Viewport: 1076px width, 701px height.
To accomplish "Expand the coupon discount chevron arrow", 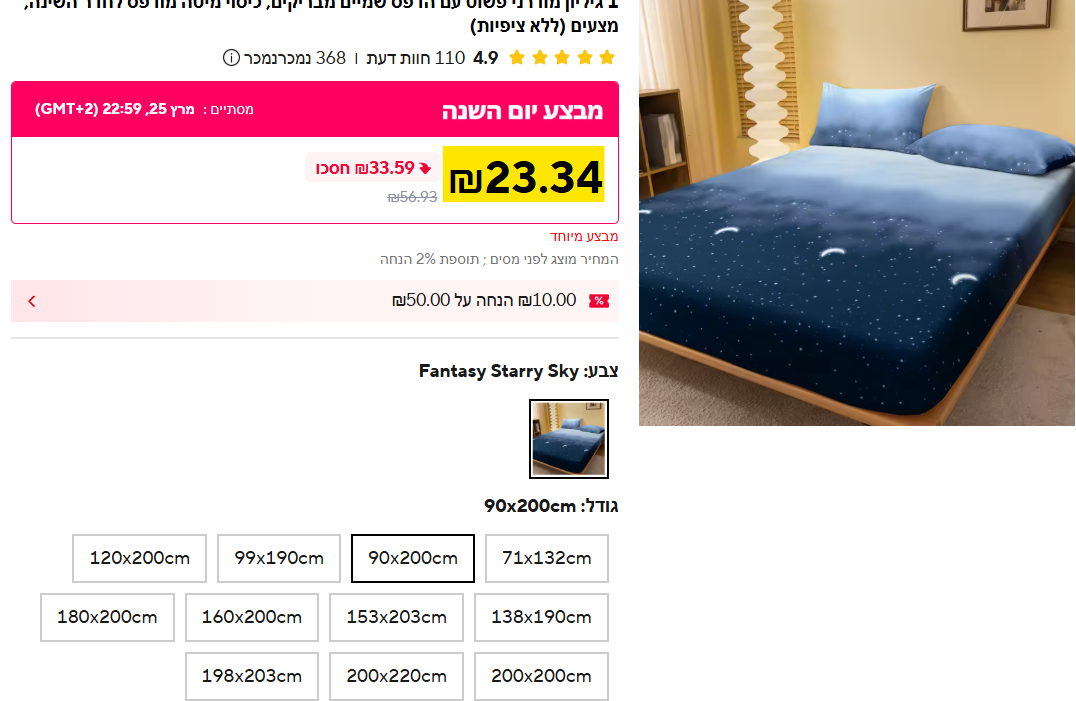I will [x=32, y=301].
